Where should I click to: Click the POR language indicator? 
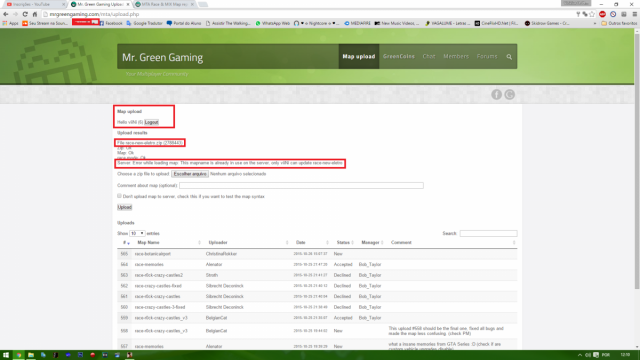click(x=606, y=355)
